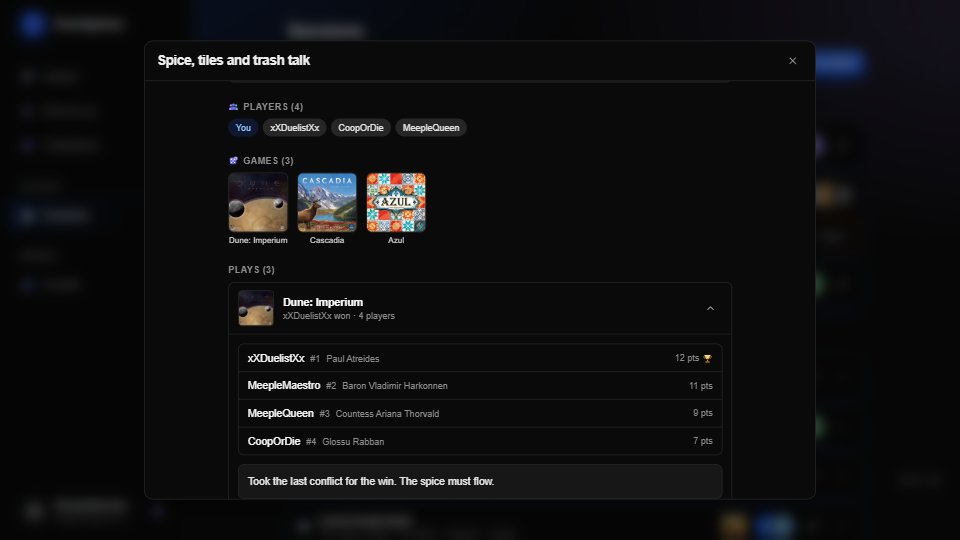This screenshot has height=540, width=960.
Task: Click the 9 pts score value
Action: click(703, 413)
